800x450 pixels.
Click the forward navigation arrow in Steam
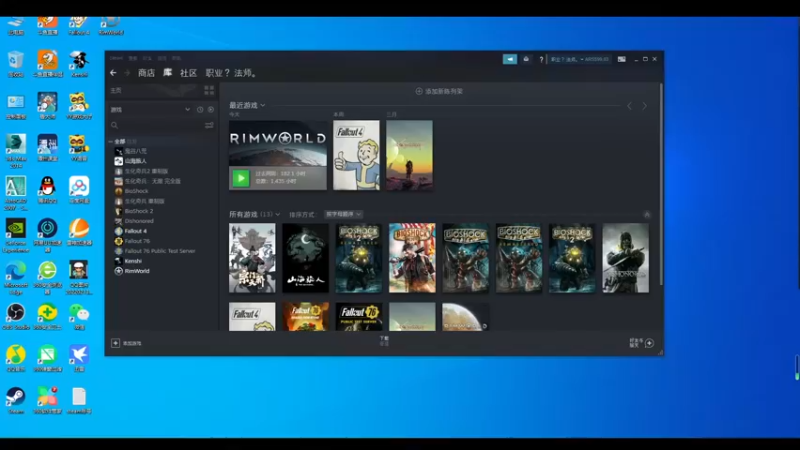[127, 73]
